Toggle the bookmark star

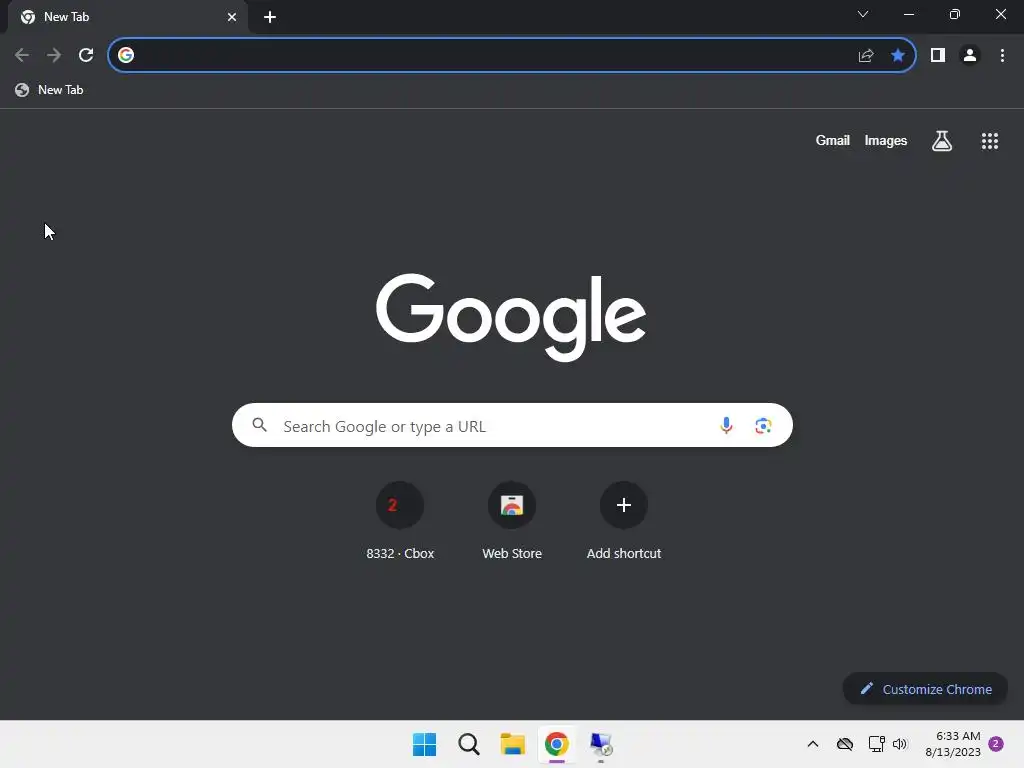[x=898, y=55]
